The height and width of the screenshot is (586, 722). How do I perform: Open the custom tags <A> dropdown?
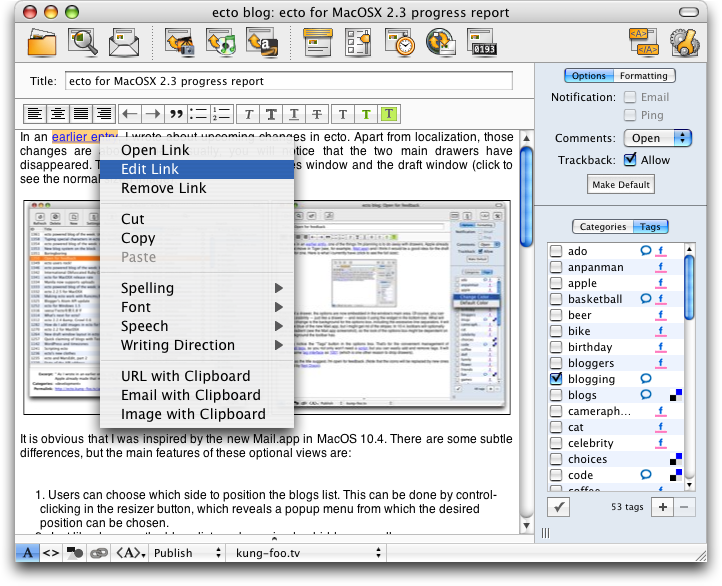[131, 553]
